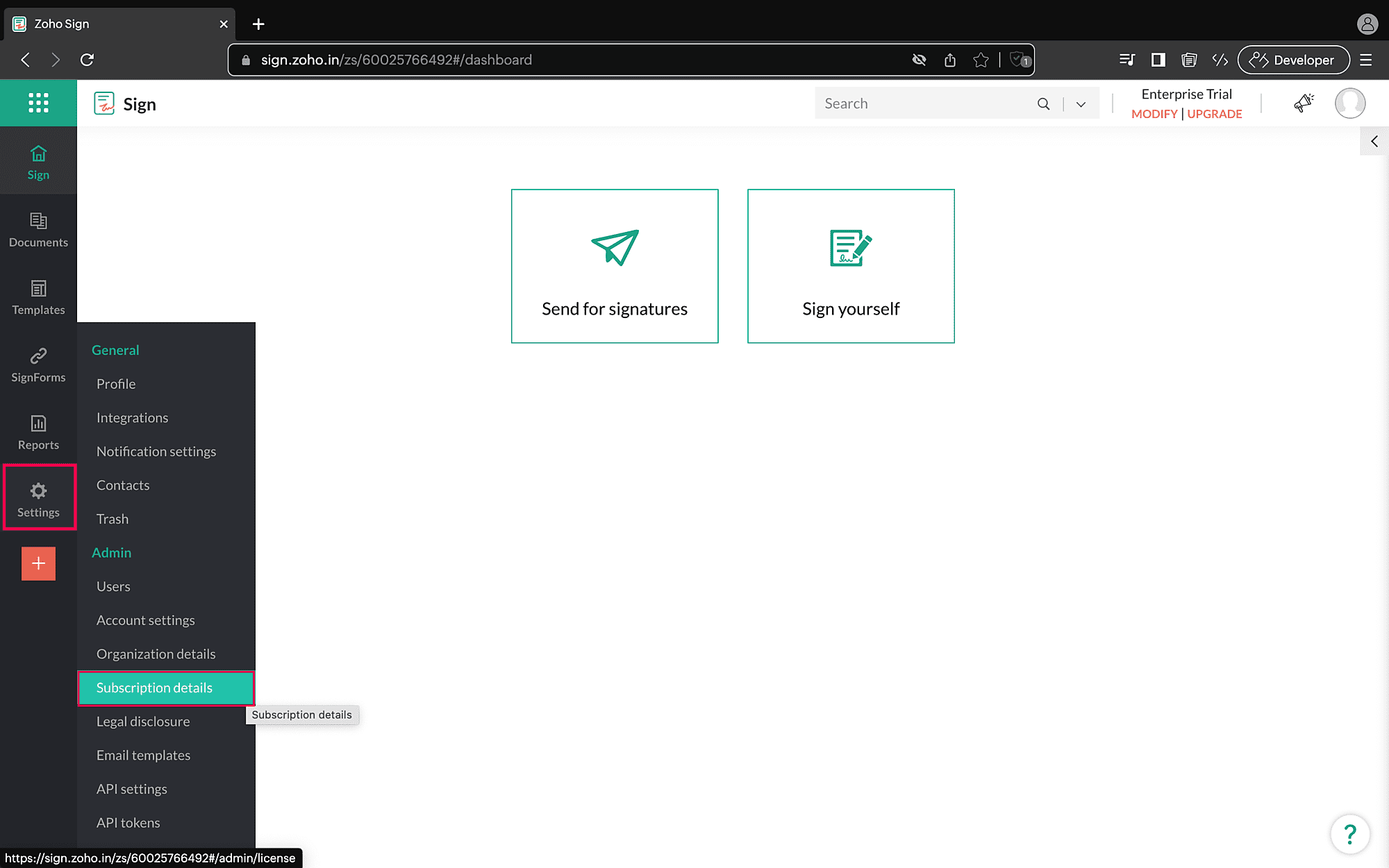Focus the Search input field
The image size is (1389, 868).
click(x=924, y=103)
